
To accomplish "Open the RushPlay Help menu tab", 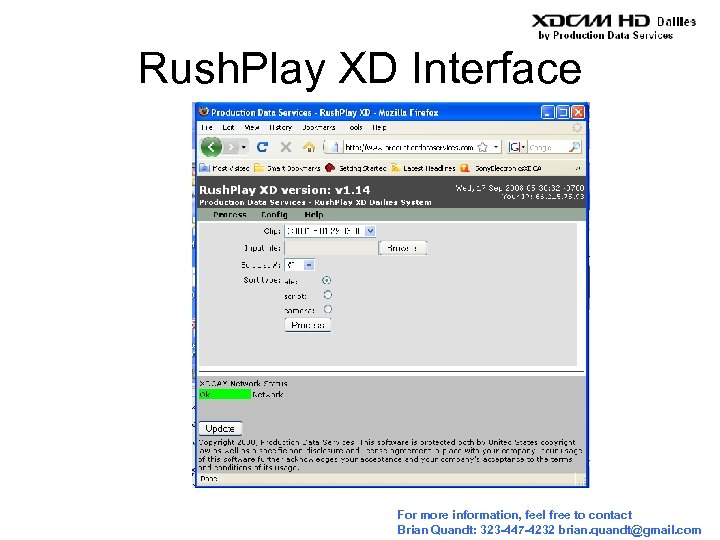I will (x=314, y=214).
